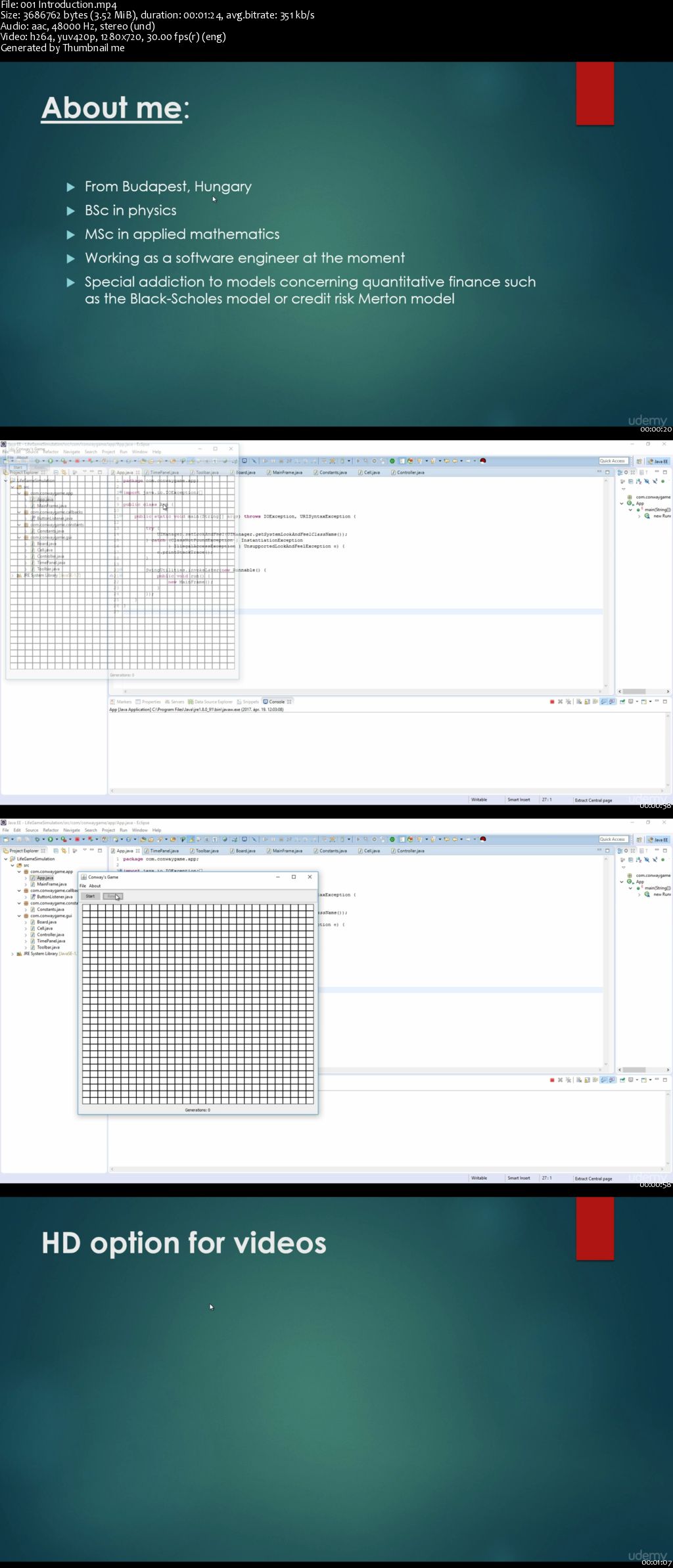Open Eclipse Refactor menu in 00:00:58 frame
The width and height of the screenshot is (673, 1568).
click(x=51, y=830)
